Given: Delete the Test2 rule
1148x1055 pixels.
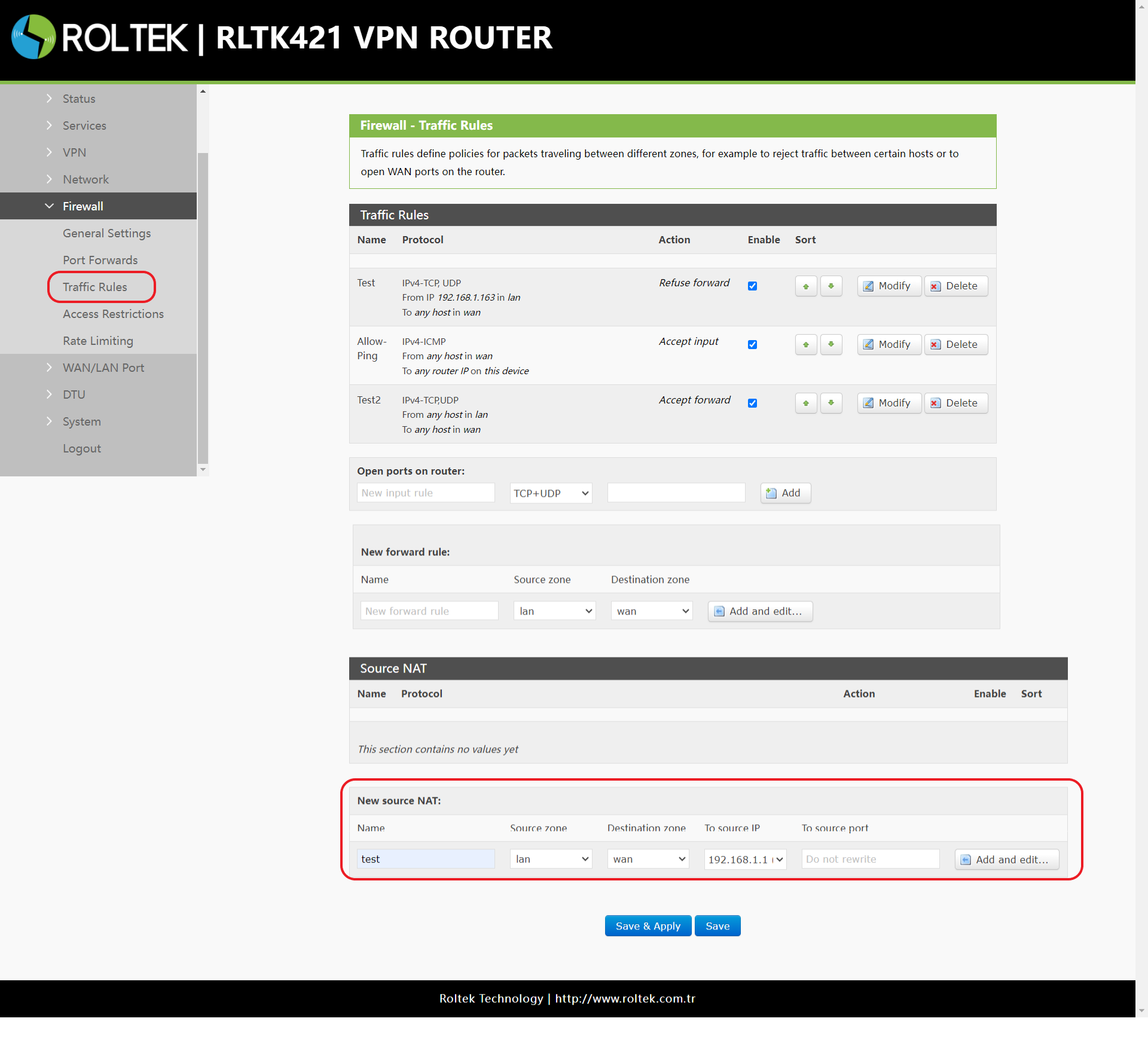Looking at the screenshot, I should [x=955, y=403].
